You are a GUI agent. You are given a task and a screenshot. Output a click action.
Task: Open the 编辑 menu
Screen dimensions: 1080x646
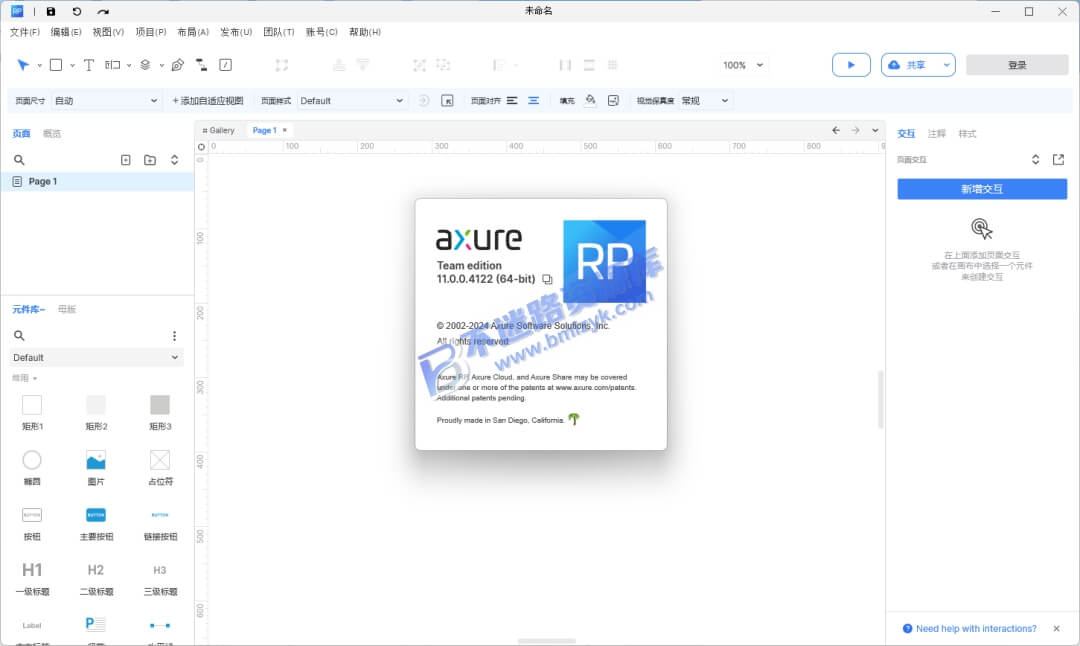[x=66, y=32]
